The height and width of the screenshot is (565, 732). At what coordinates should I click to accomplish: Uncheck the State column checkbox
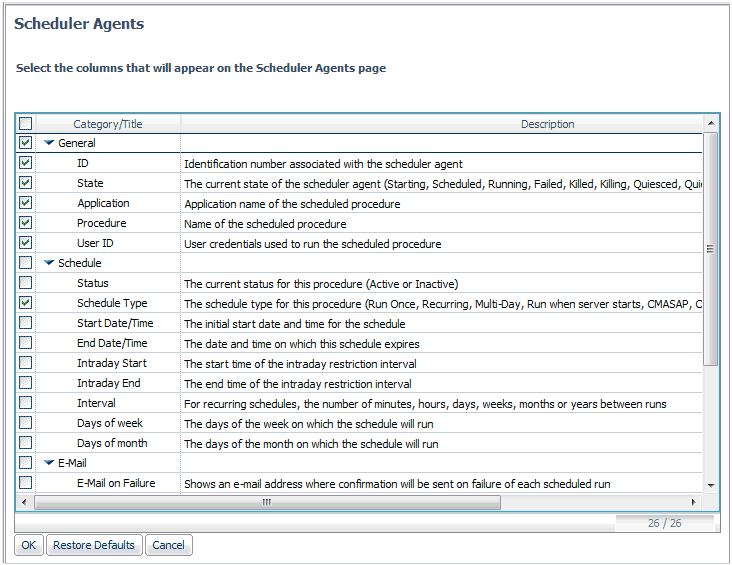click(x=25, y=183)
